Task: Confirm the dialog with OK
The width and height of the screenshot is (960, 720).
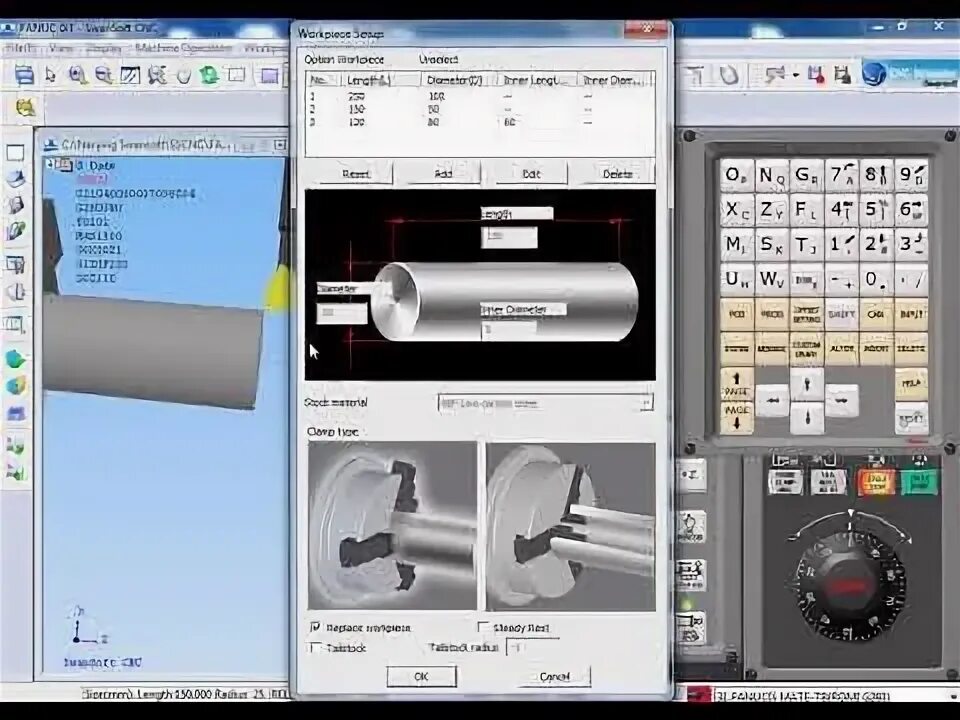Action: [421, 676]
